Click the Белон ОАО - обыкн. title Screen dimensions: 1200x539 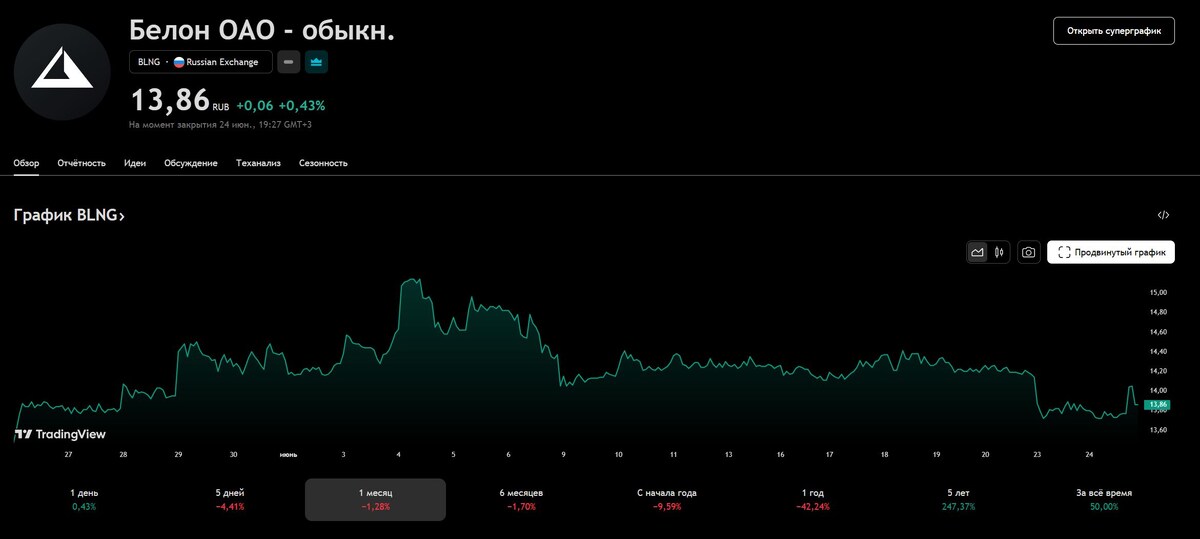(262, 30)
